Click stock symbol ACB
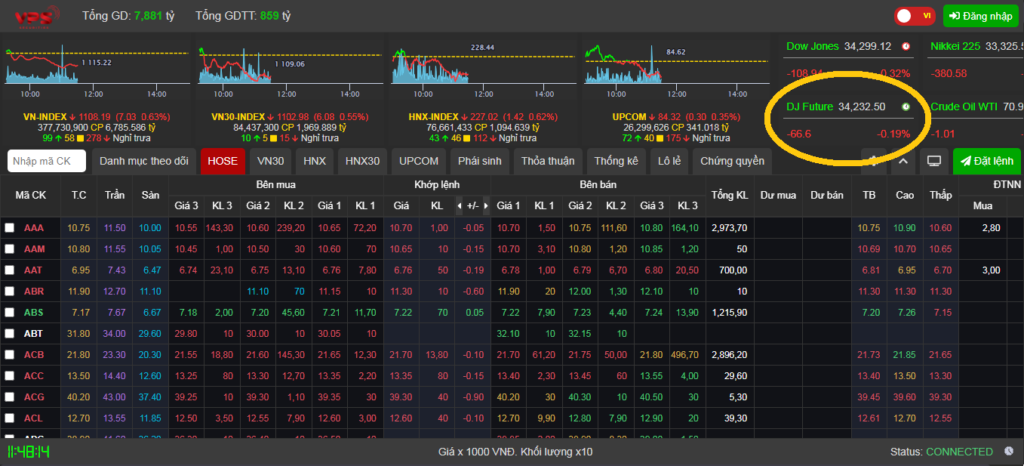Screen dimensions: 1024x466 click(33, 354)
